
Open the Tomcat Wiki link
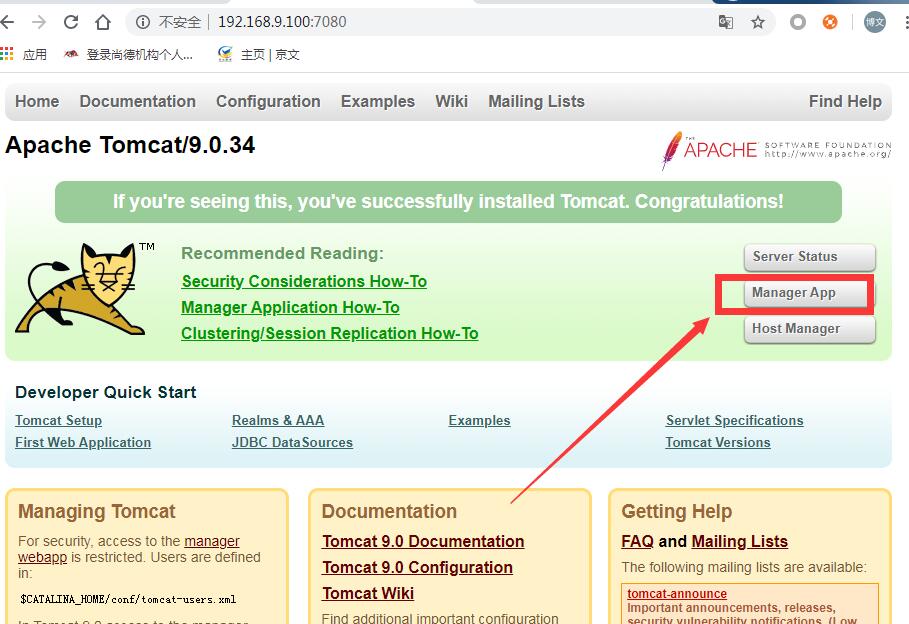[x=368, y=594]
